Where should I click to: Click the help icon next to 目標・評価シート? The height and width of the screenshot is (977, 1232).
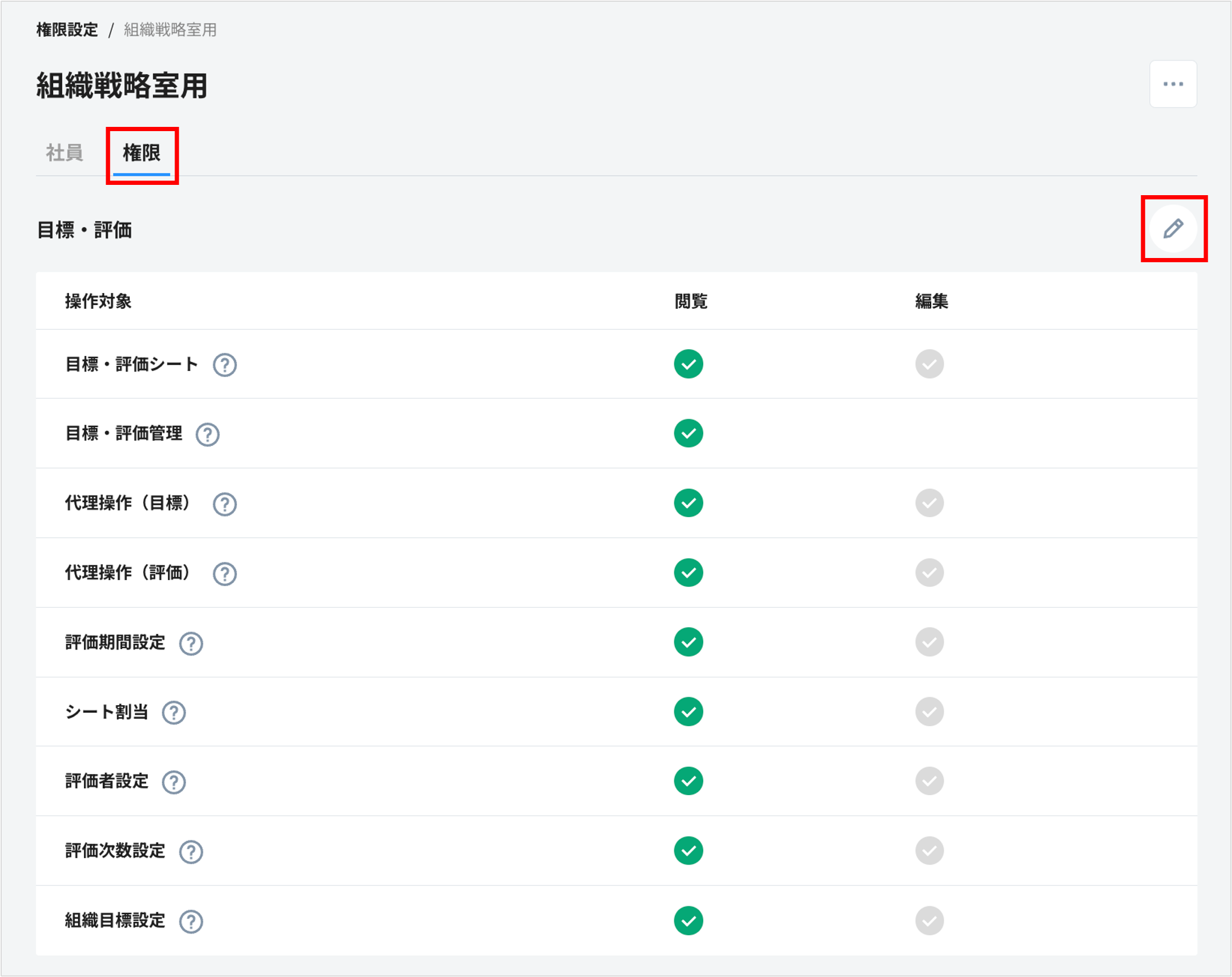(225, 364)
